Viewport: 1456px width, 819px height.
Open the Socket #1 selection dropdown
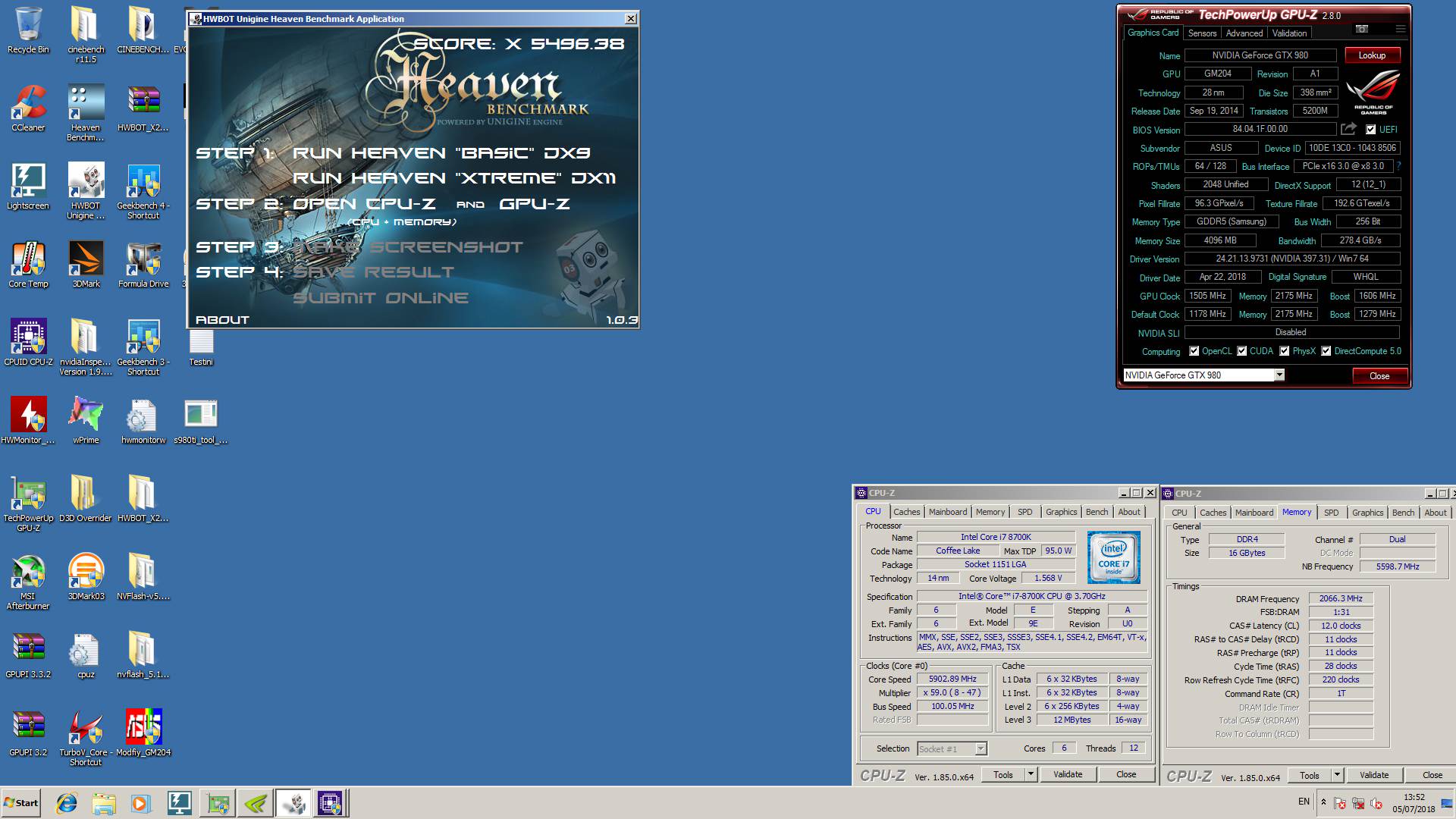[981, 748]
